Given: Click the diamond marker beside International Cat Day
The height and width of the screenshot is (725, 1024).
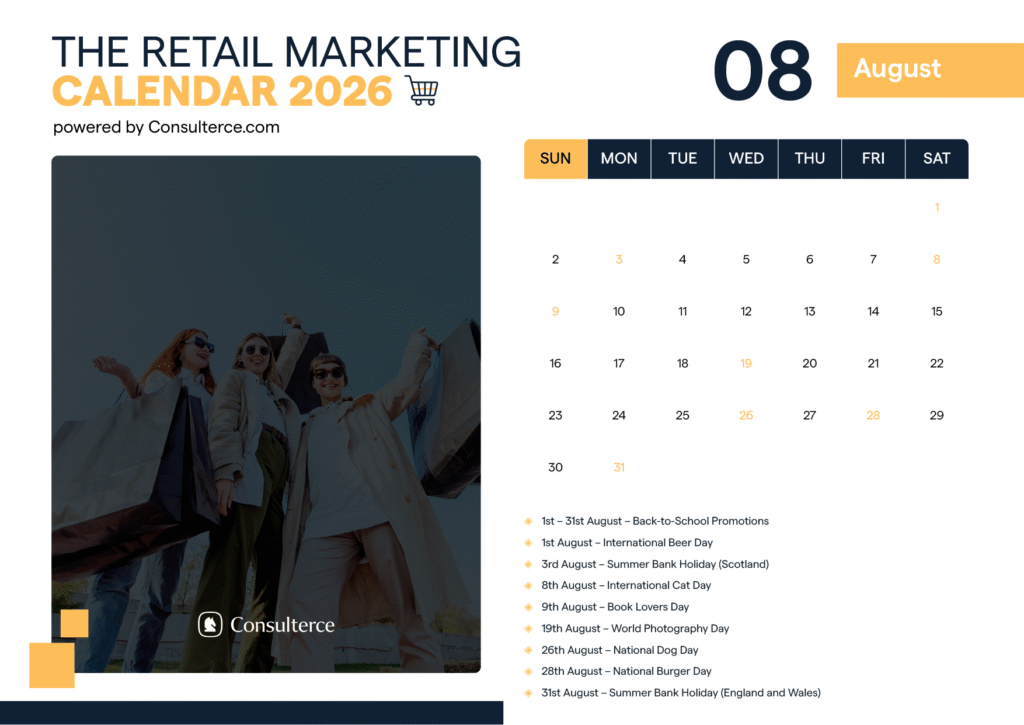Looking at the screenshot, I should pyautogui.click(x=527, y=585).
